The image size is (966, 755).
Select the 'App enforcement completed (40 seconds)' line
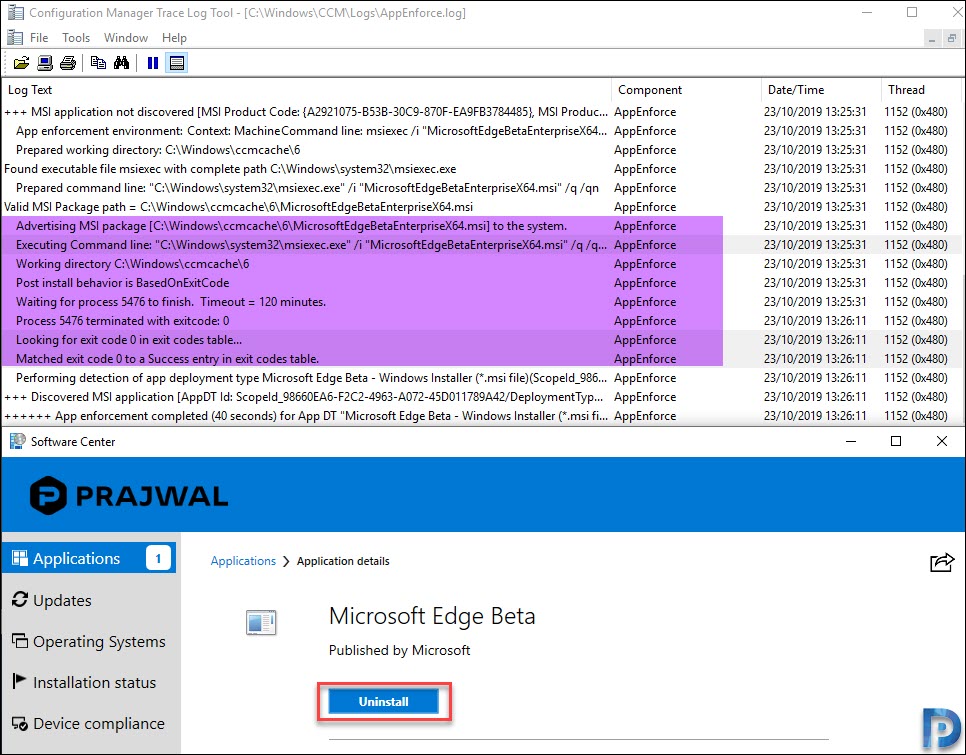click(482, 416)
